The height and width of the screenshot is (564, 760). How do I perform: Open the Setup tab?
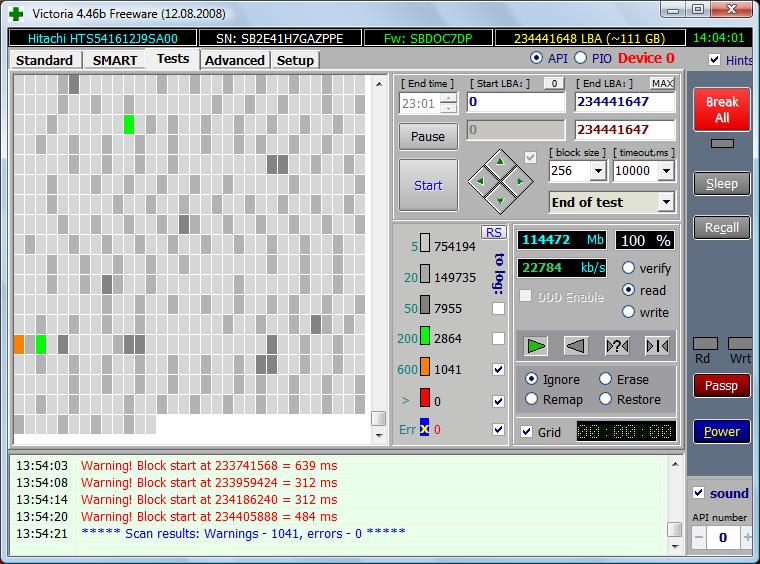tap(295, 61)
